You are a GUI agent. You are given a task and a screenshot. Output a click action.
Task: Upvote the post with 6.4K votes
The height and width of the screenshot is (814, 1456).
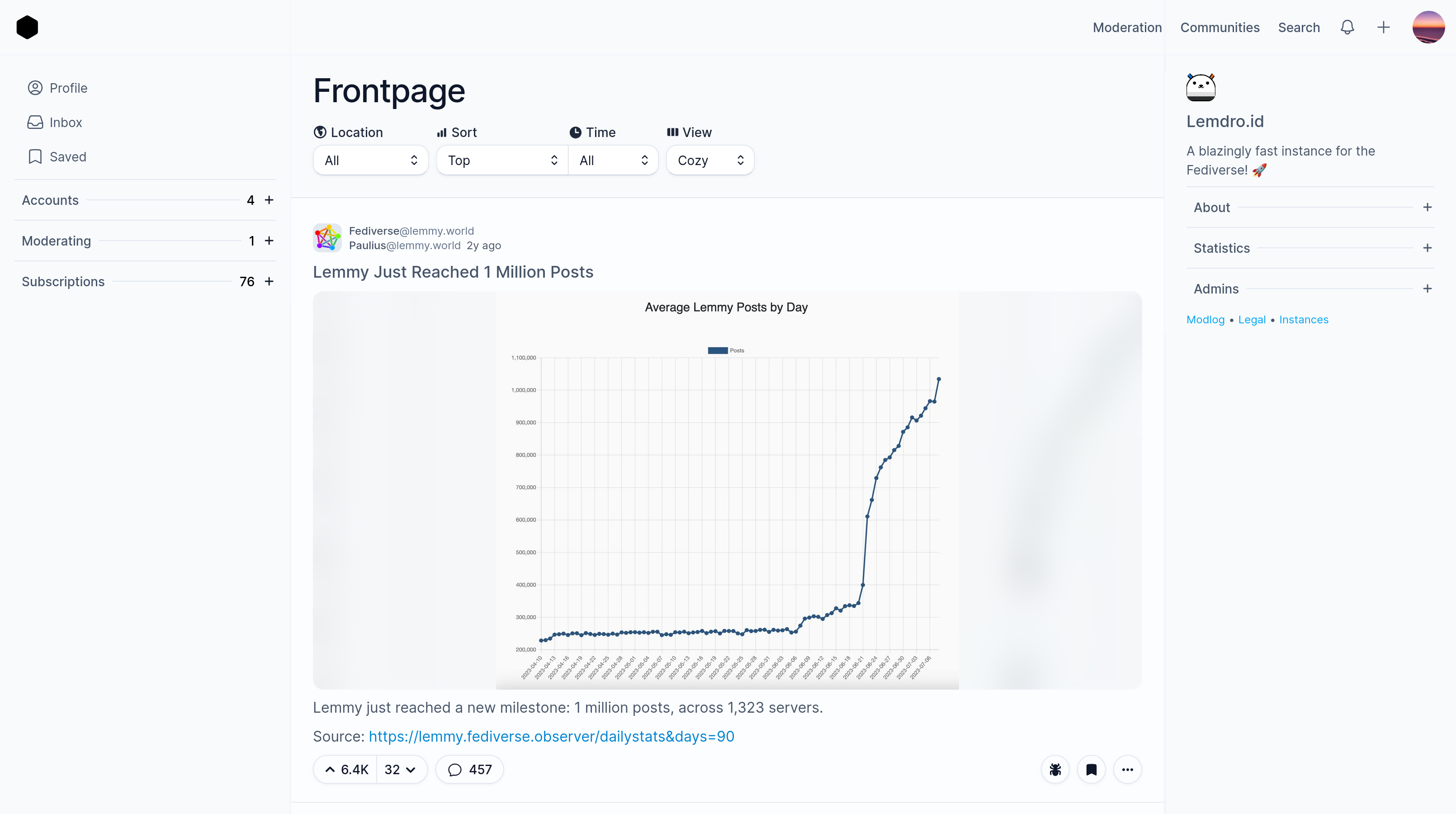tap(346, 770)
